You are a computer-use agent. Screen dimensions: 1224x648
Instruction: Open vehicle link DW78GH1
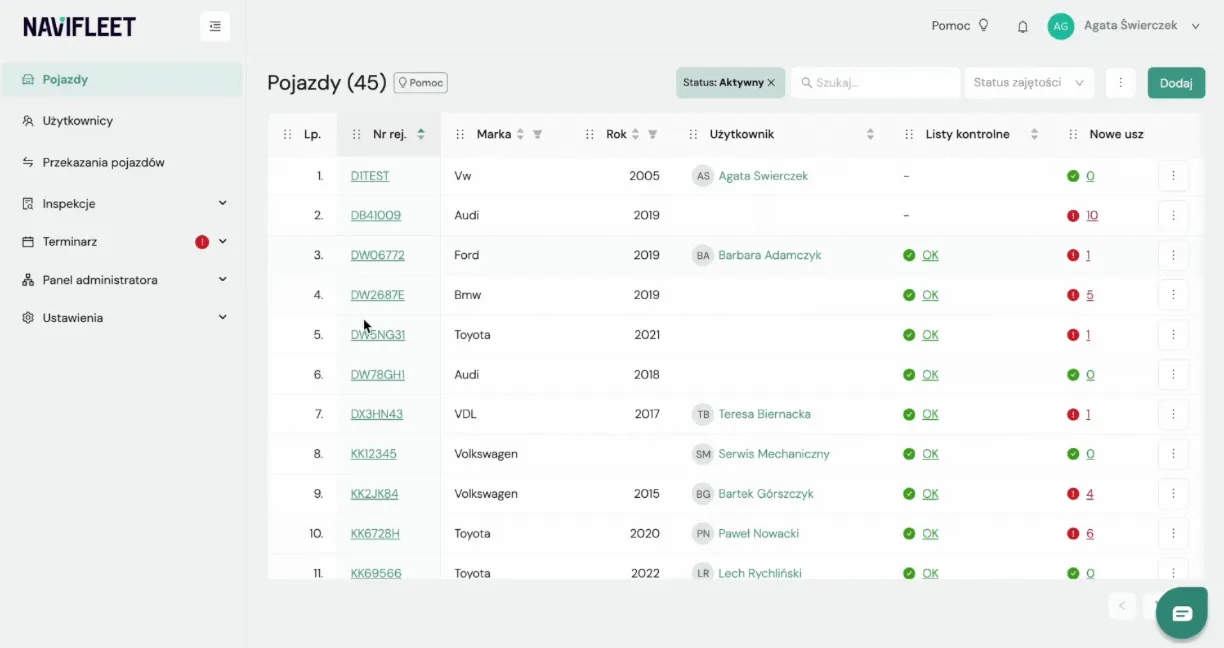coord(378,375)
